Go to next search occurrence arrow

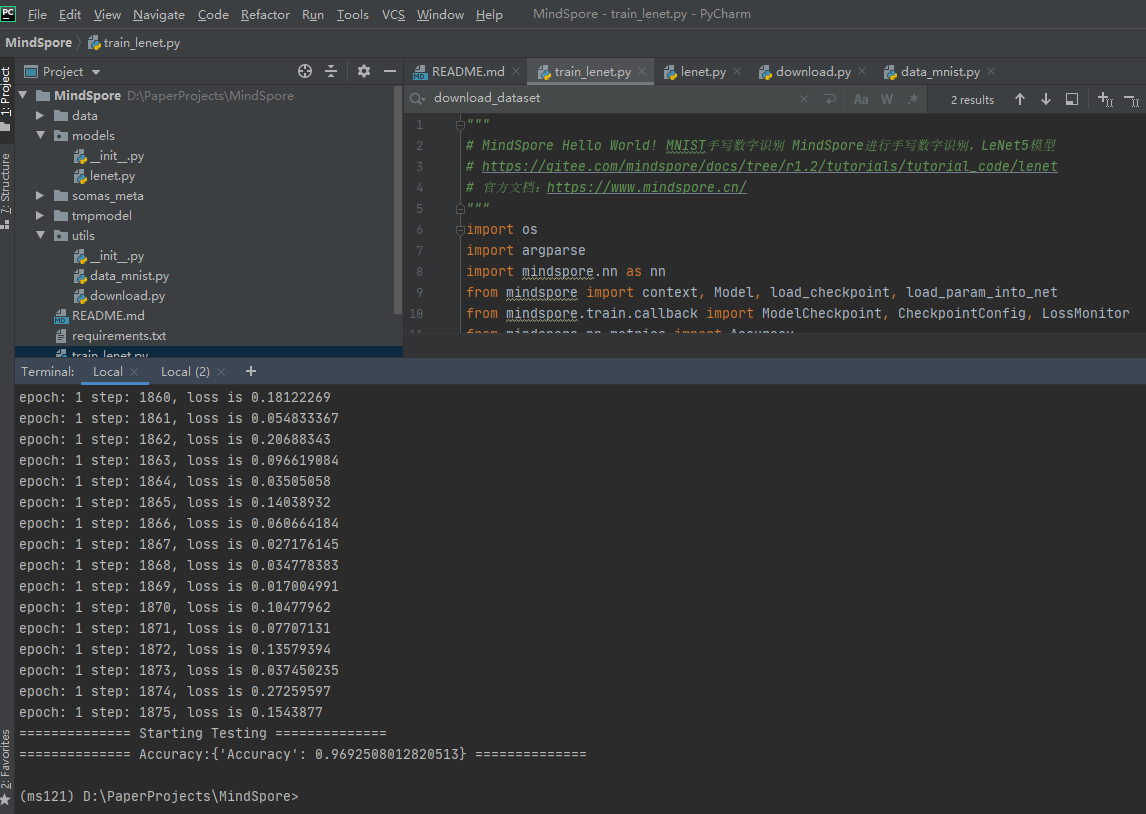point(1046,99)
